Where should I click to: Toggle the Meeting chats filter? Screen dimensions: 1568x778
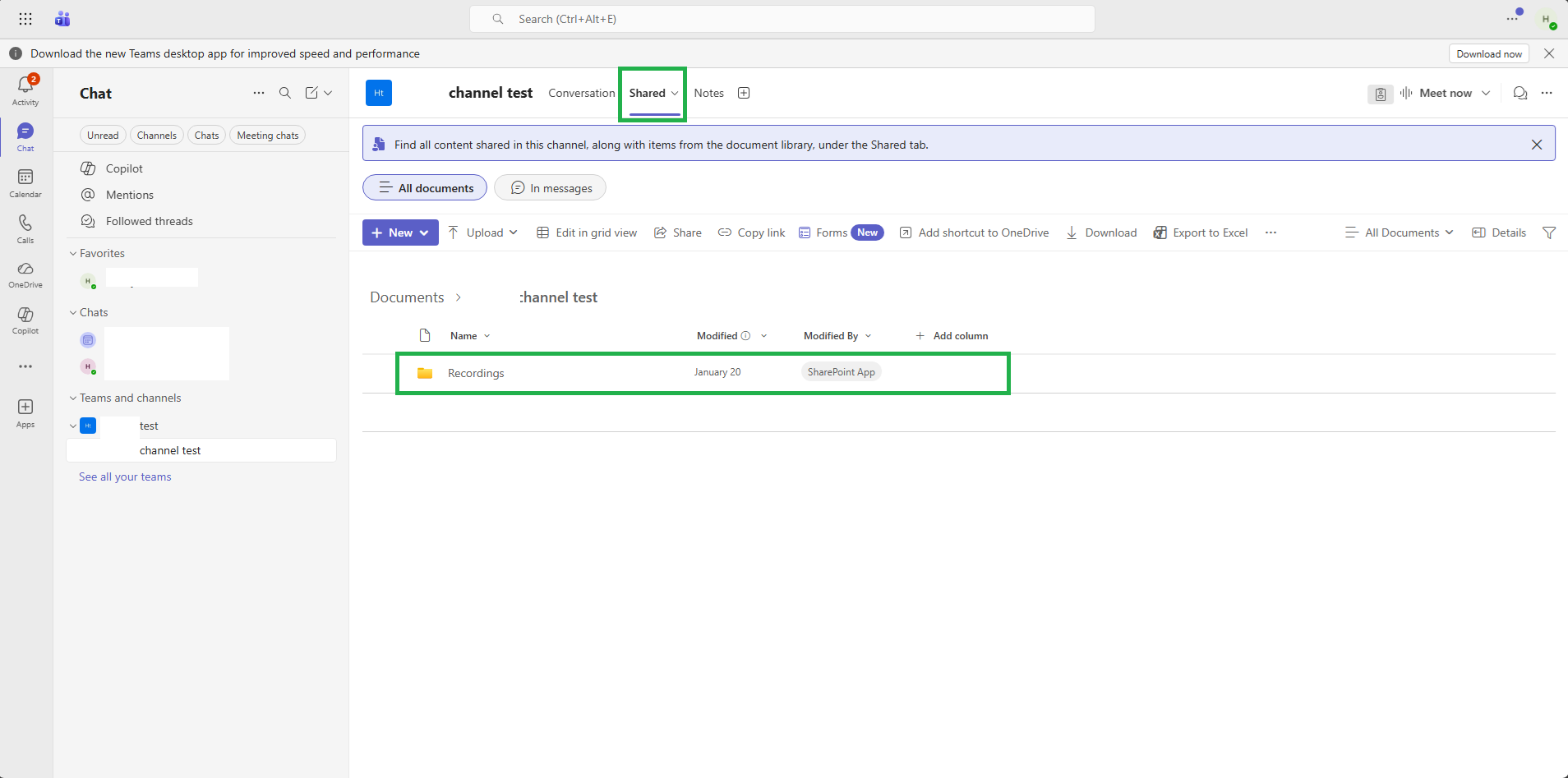click(268, 136)
